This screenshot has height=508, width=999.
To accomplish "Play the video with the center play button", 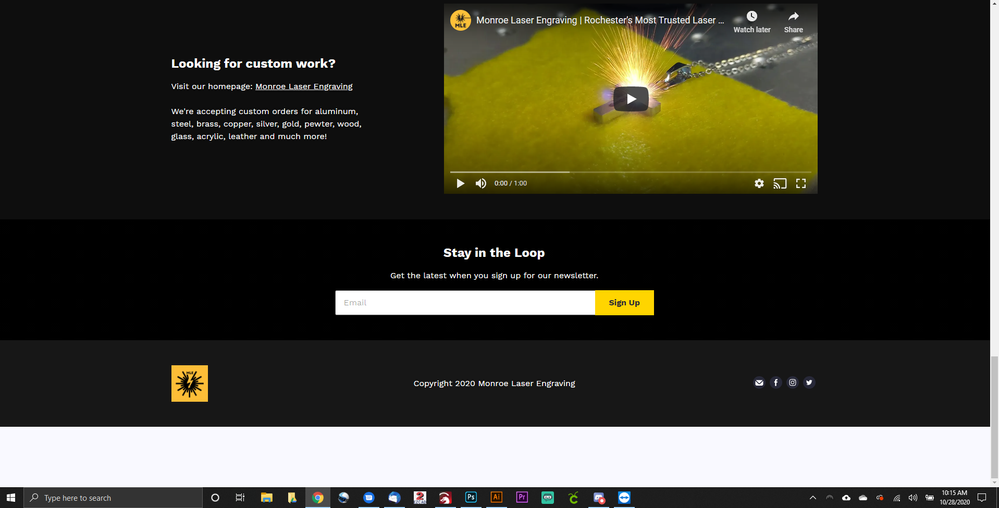I will (x=630, y=98).
